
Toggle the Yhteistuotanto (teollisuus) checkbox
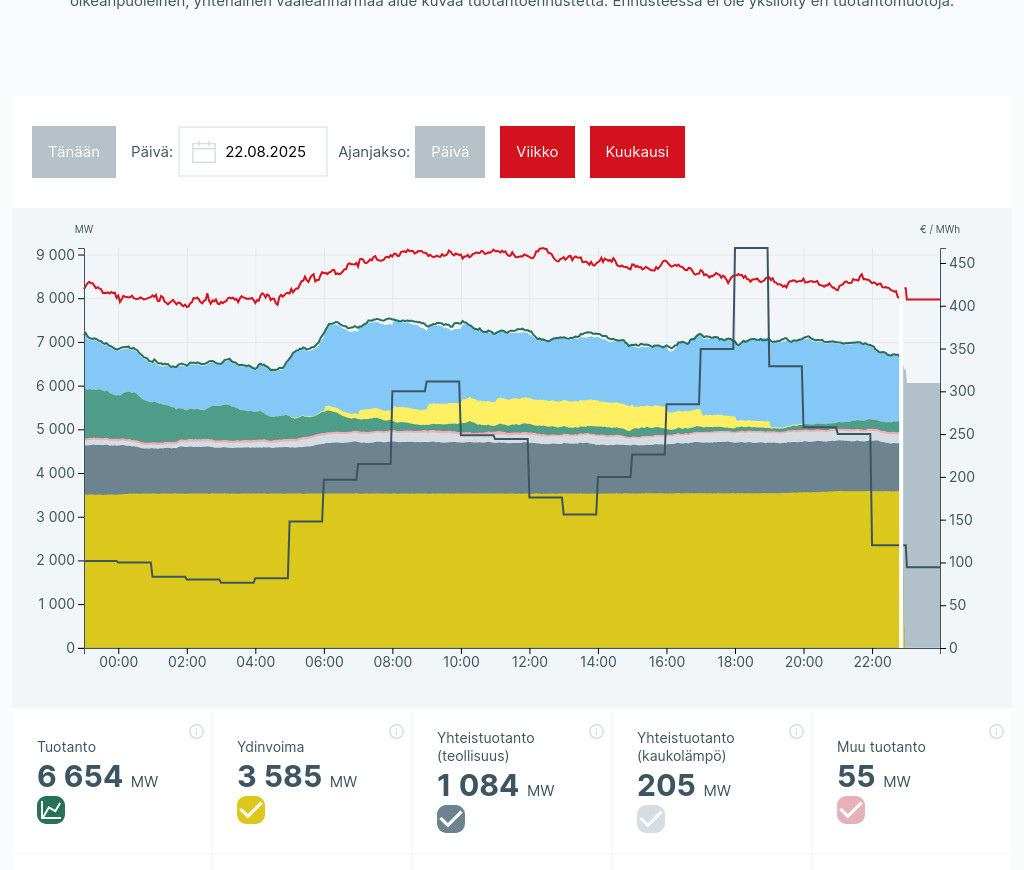coord(451,819)
